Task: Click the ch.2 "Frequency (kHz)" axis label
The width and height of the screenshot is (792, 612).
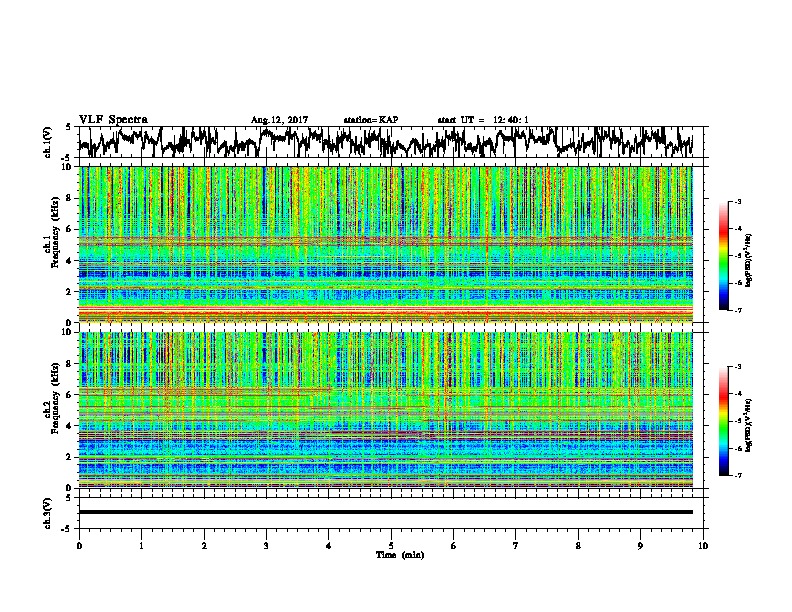Action: 55,398
